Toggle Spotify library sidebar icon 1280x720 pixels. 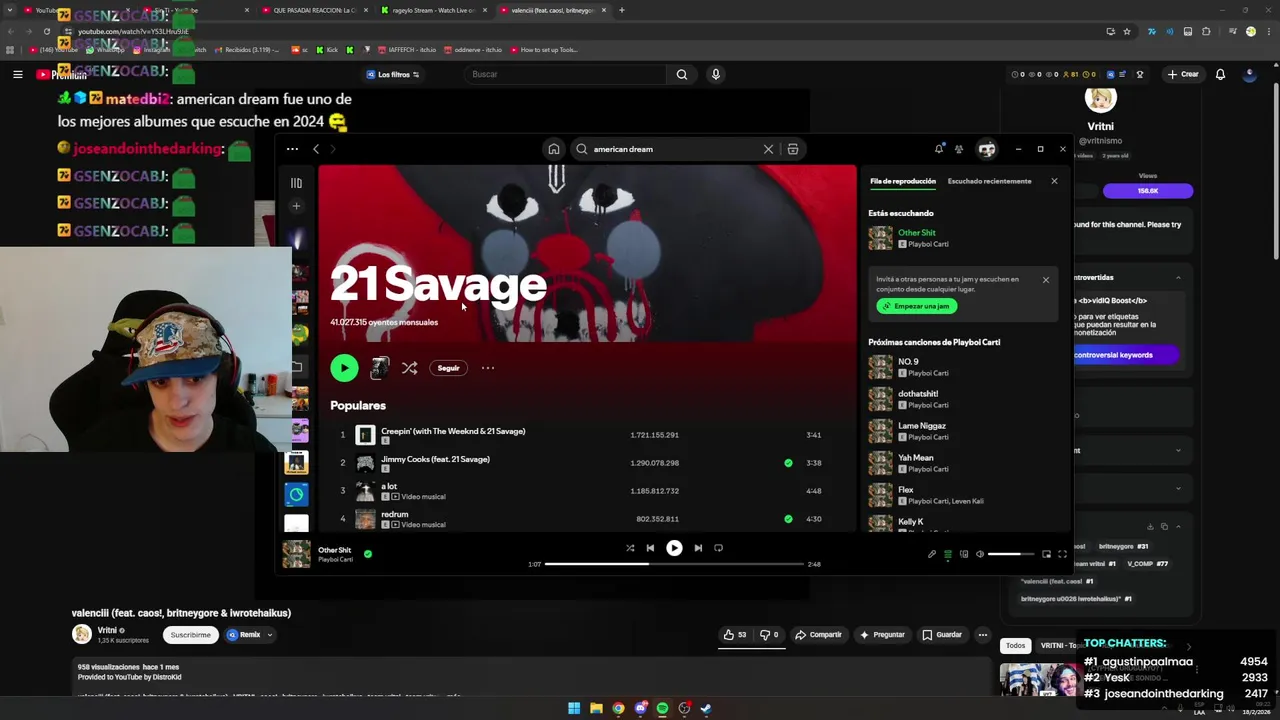[x=296, y=183]
